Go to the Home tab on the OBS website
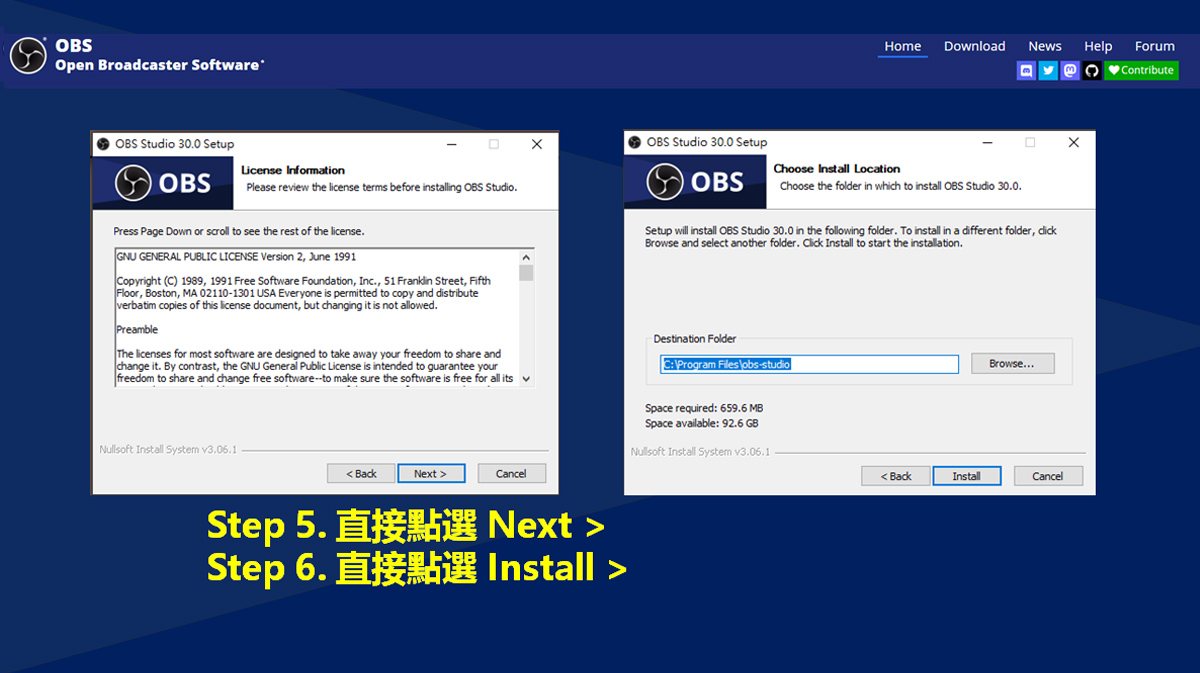Image resolution: width=1200 pixels, height=673 pixels. [x=903, y=46]
